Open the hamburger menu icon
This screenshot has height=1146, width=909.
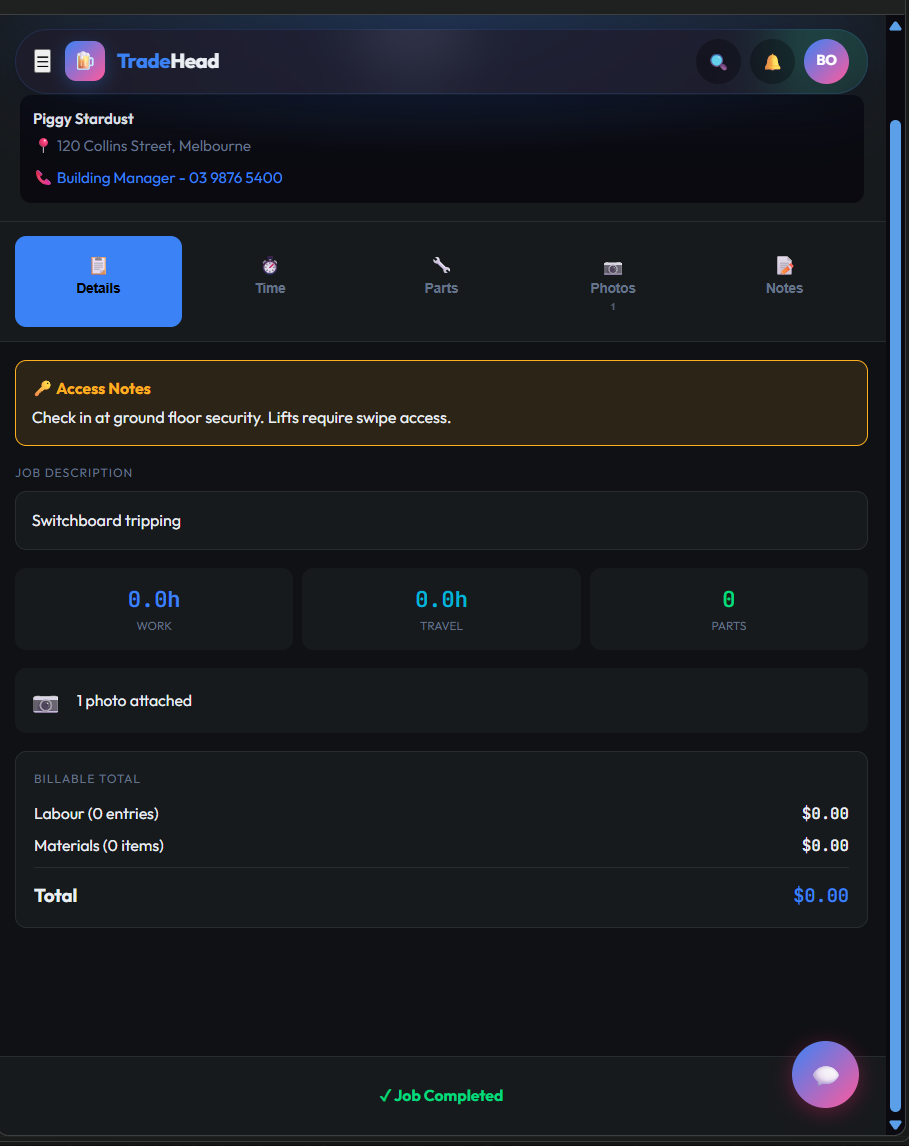[x=42, y=62]
